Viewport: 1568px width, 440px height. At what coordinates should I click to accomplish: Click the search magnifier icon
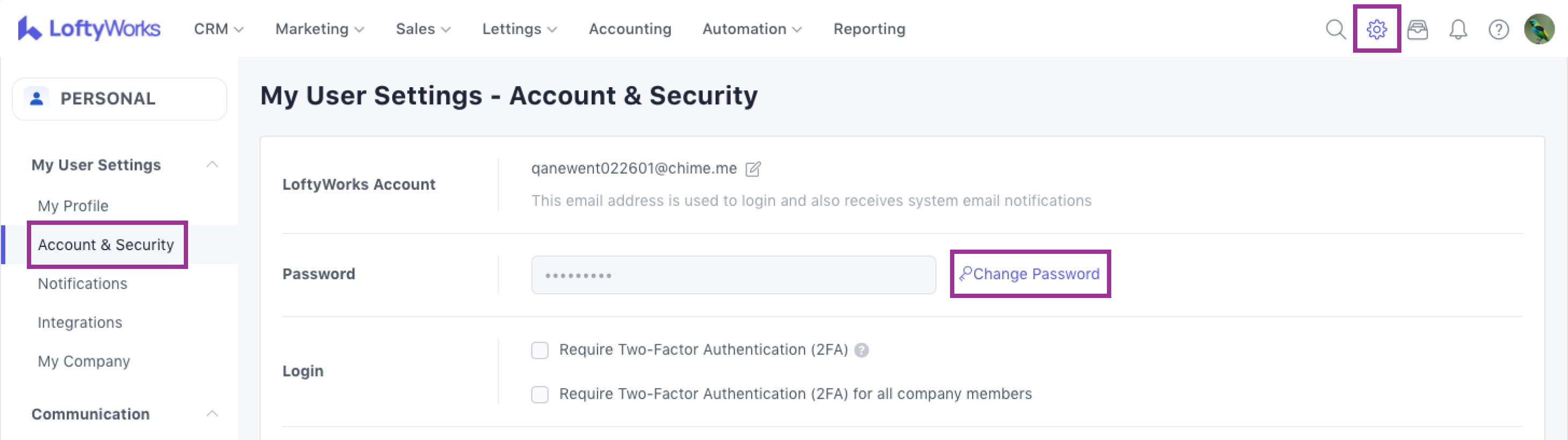1335,29
